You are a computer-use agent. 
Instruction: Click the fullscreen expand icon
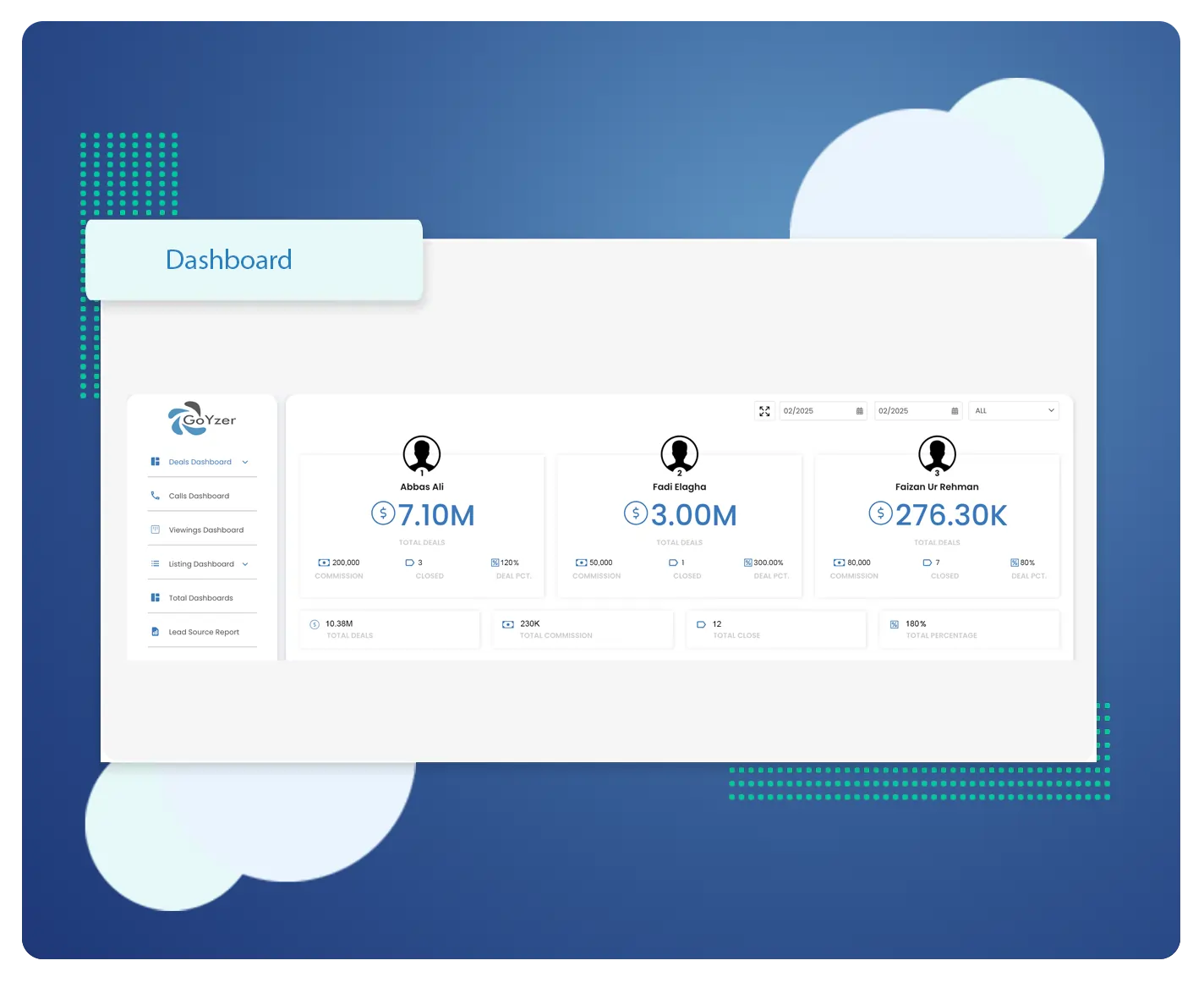tap(764, 411)
